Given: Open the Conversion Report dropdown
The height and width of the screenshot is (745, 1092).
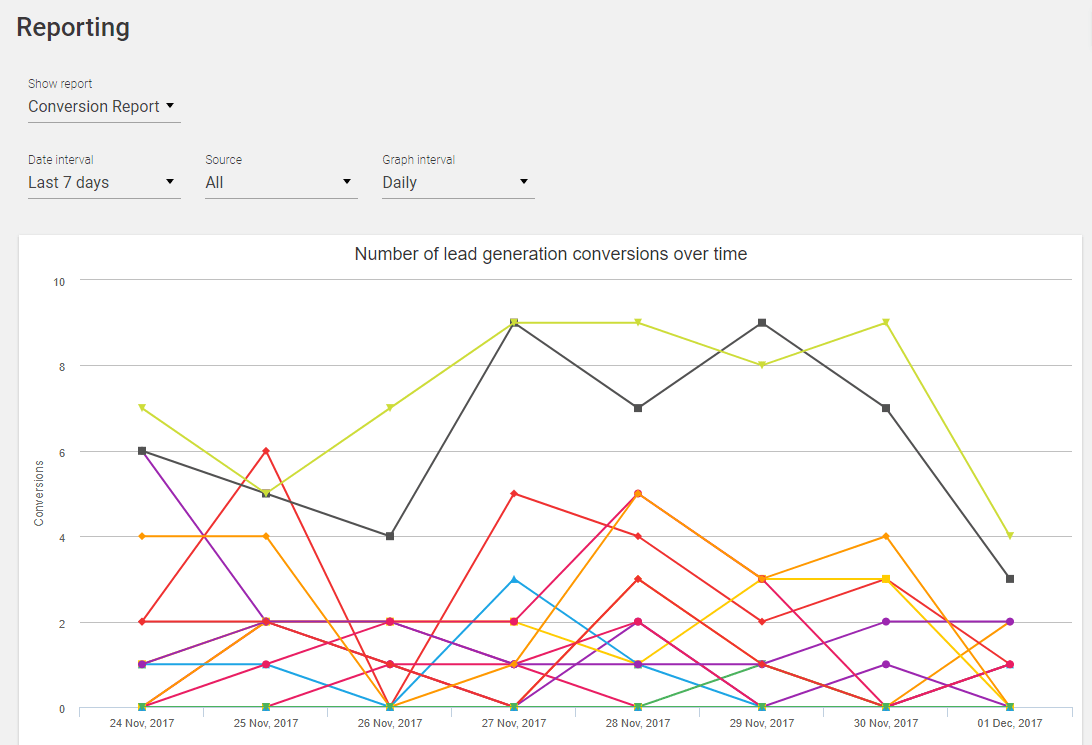Looking at the screenshot, I should pyautogui.click(x=104, y=107).
